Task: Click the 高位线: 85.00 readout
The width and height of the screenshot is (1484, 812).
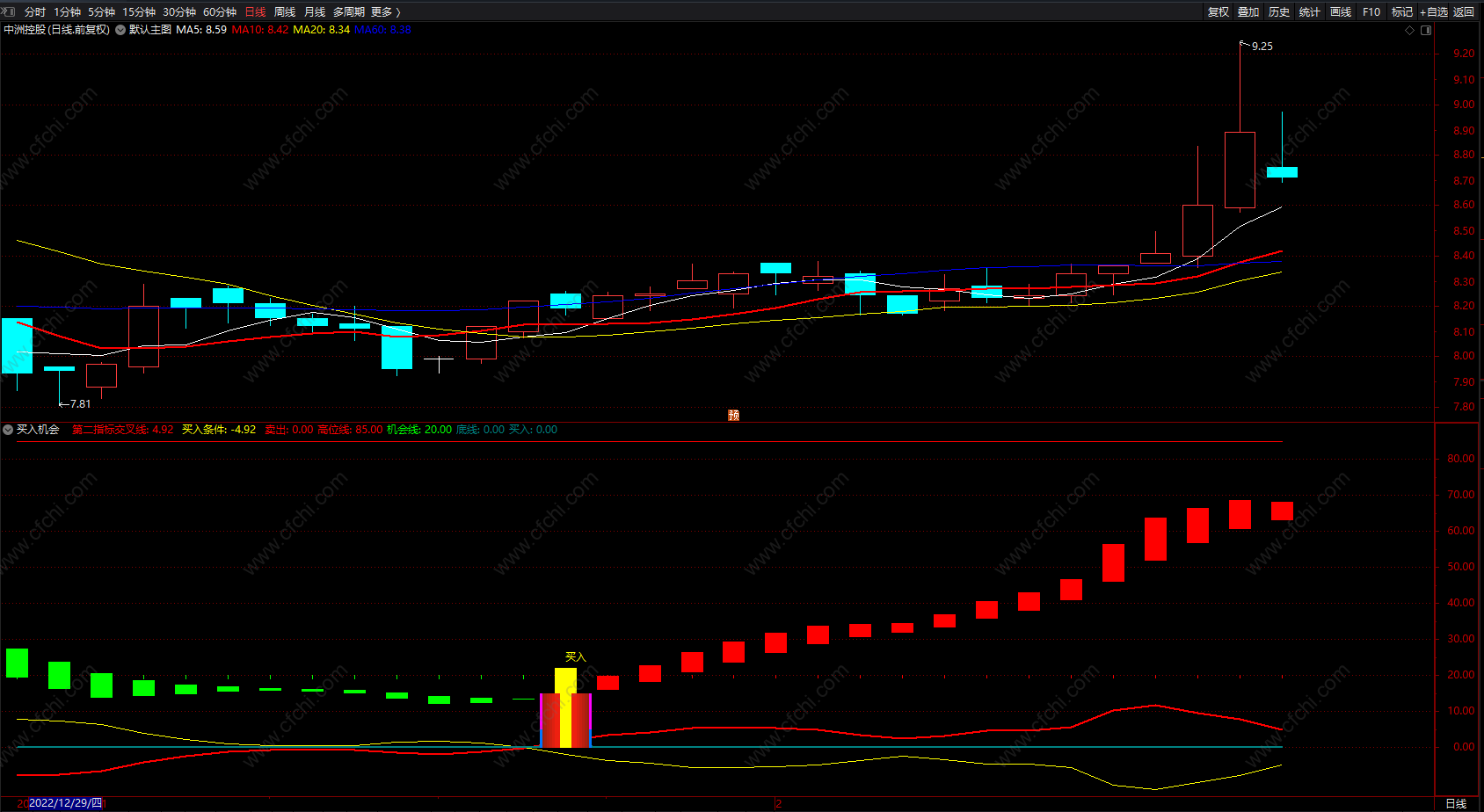Action: [350, 430]
